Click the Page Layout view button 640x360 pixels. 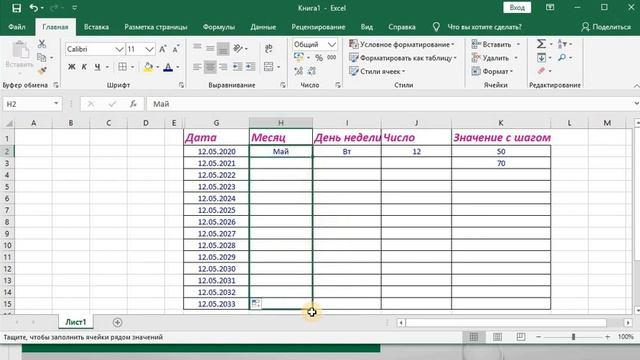[x=497, y=337]
